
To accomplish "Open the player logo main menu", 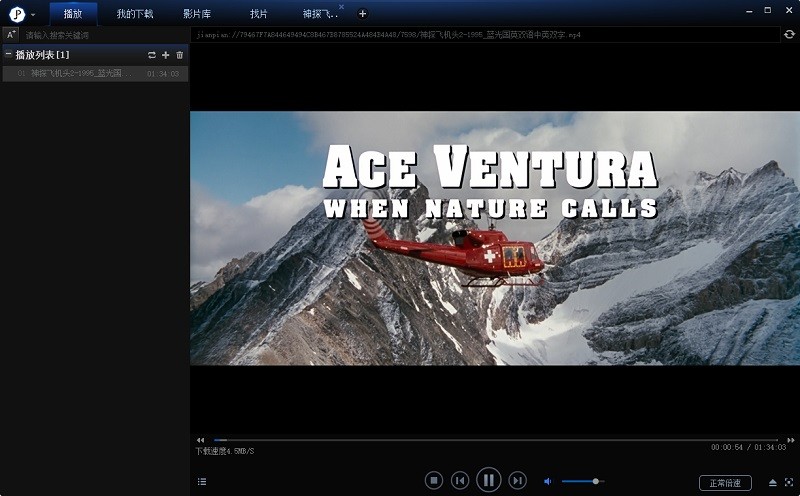I will click(17, 14).
